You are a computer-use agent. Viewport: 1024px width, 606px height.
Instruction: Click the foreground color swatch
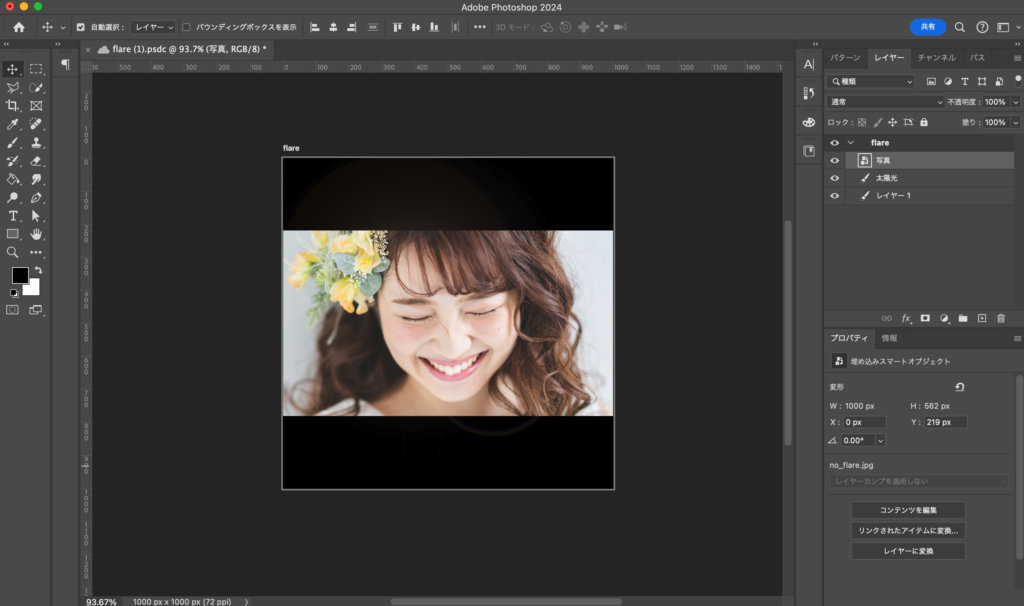click(20, 275)
